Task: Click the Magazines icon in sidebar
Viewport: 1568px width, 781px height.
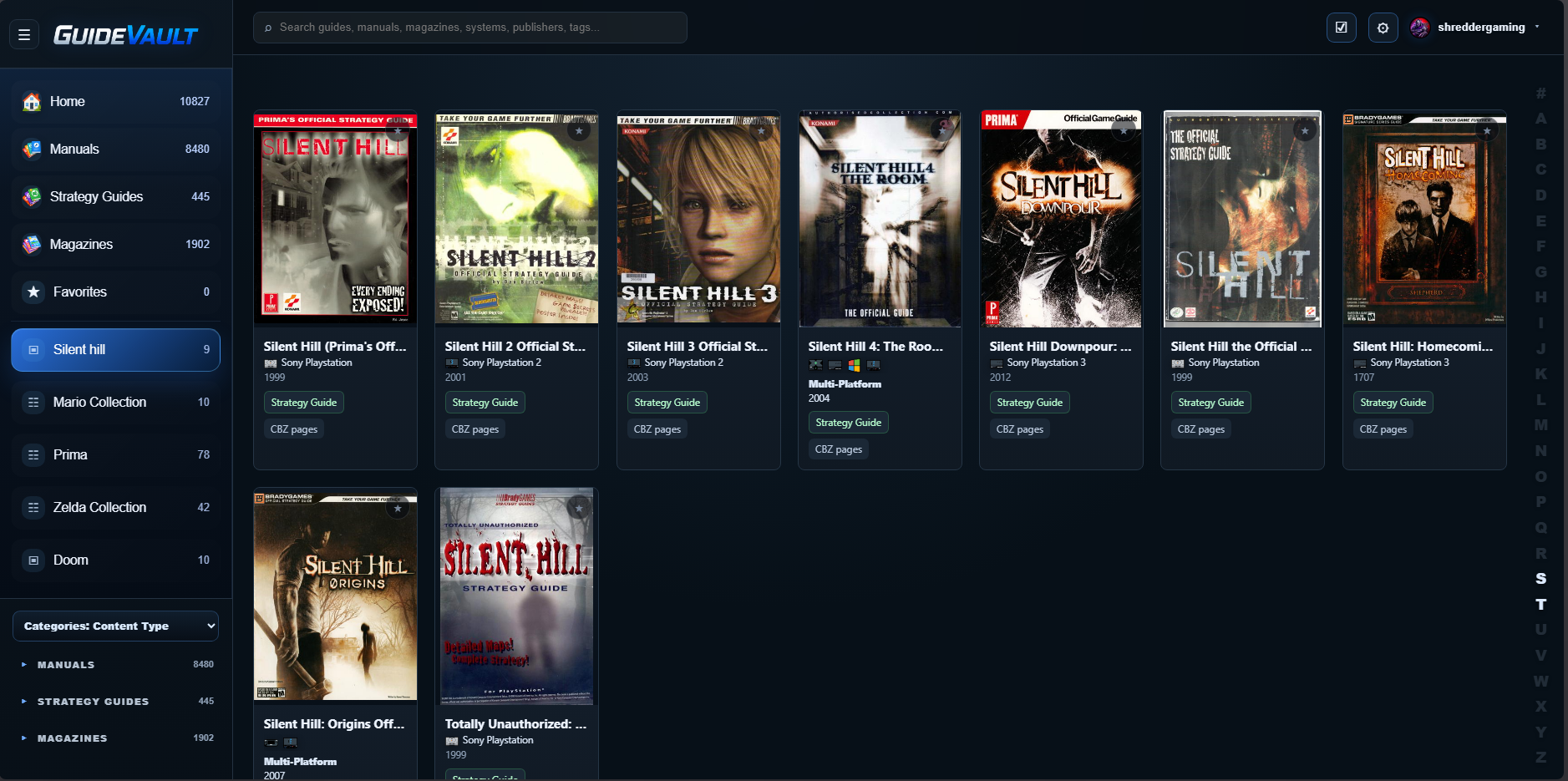Action: click(32, 244)
